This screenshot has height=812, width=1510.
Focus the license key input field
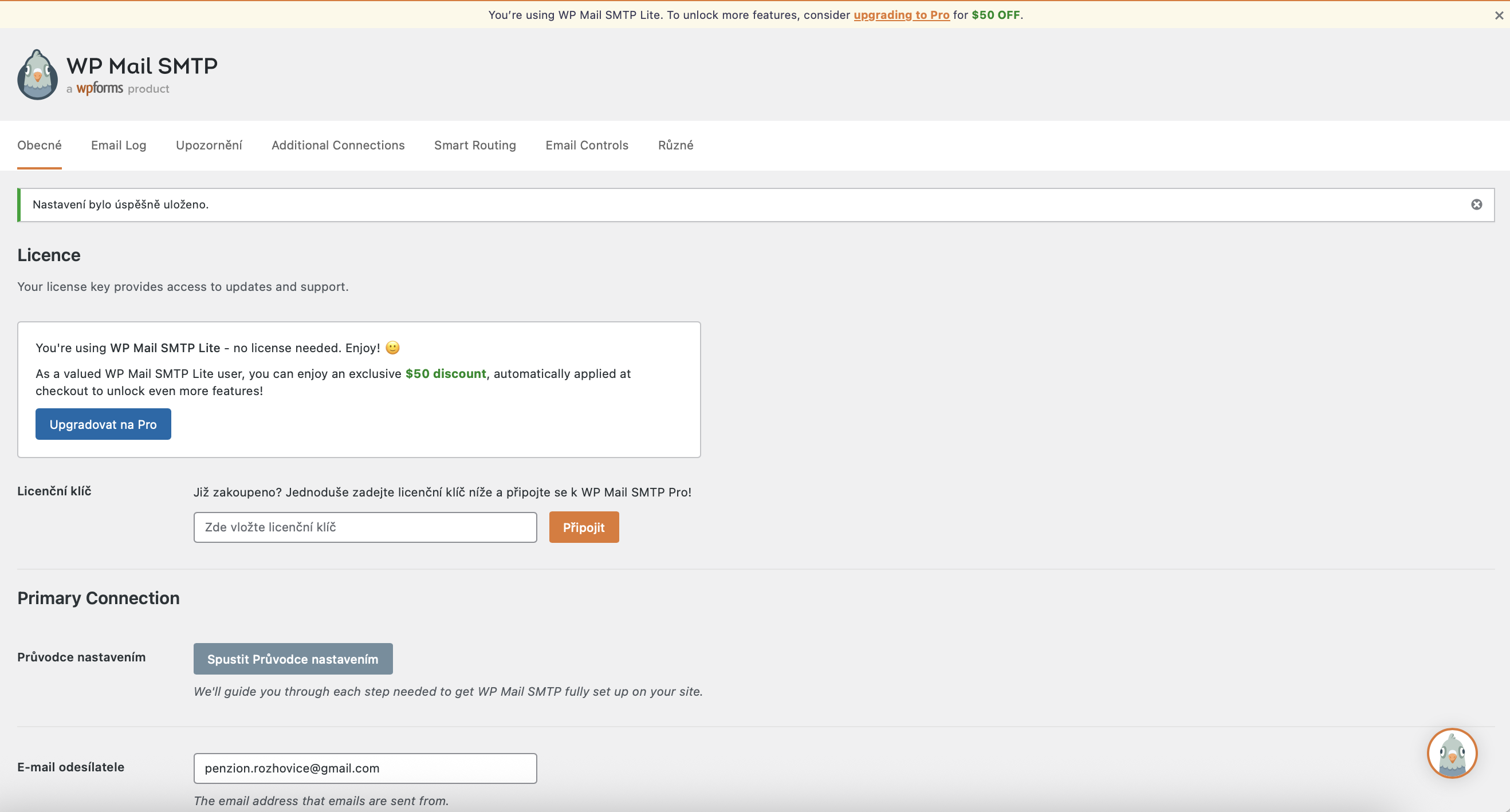click(364, 527)
